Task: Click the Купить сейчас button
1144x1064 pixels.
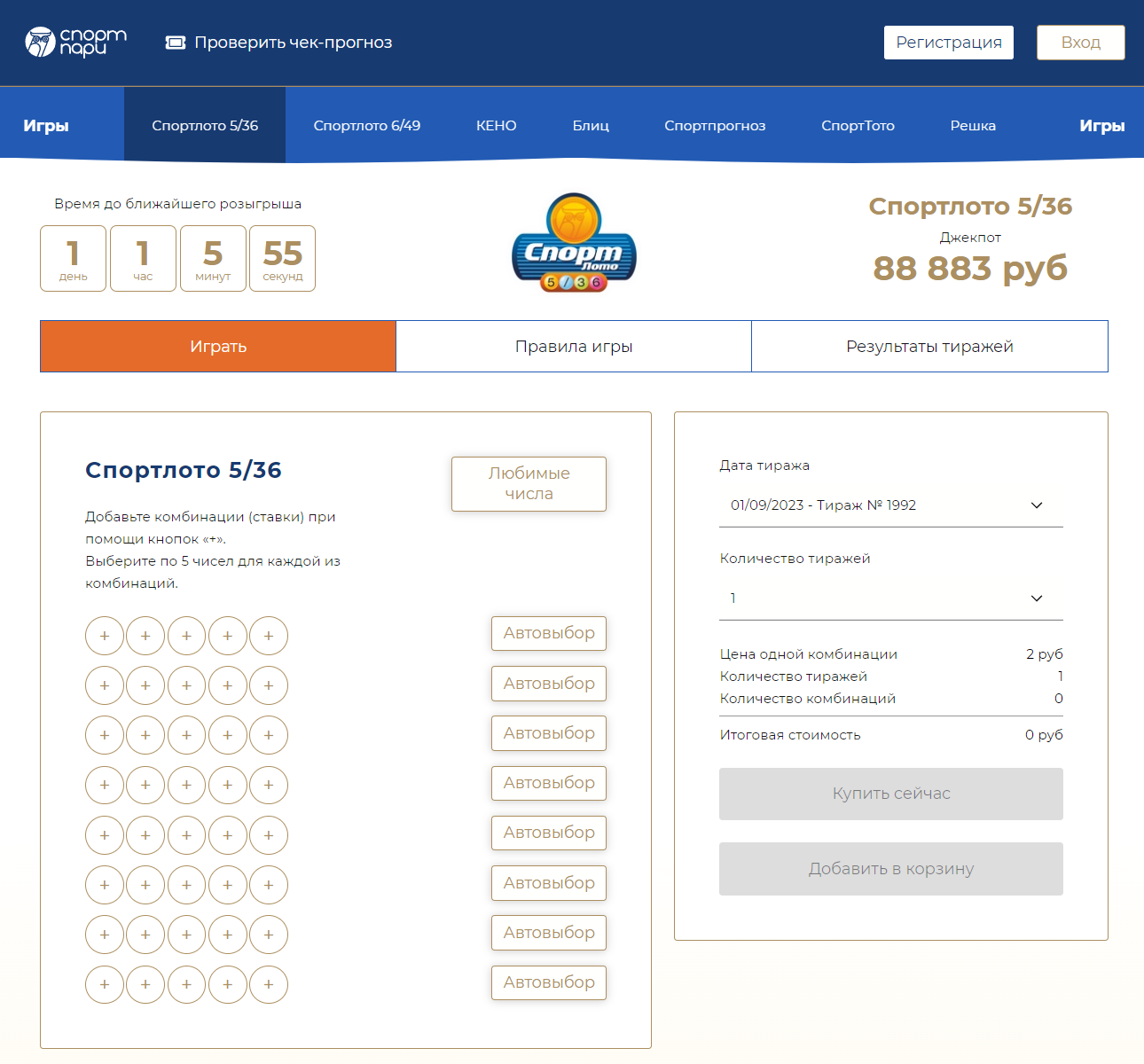Action: click(891, 794)
